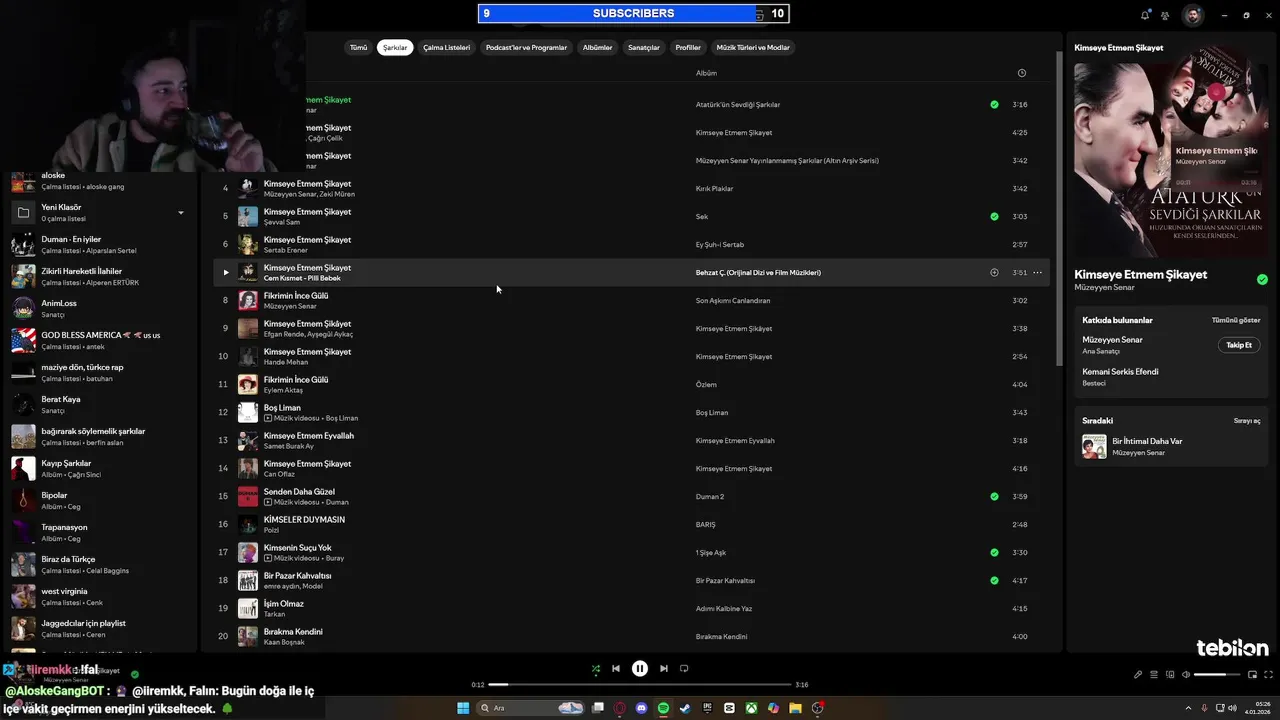This screenshot has width=1280, height=720.
Task: Click the Spotify icon in taskbar
Action: 663,708
